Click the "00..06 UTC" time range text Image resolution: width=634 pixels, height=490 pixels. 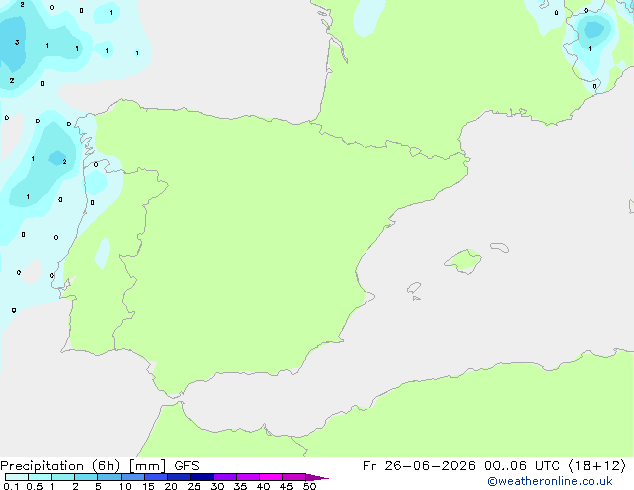tap(522, 466)
